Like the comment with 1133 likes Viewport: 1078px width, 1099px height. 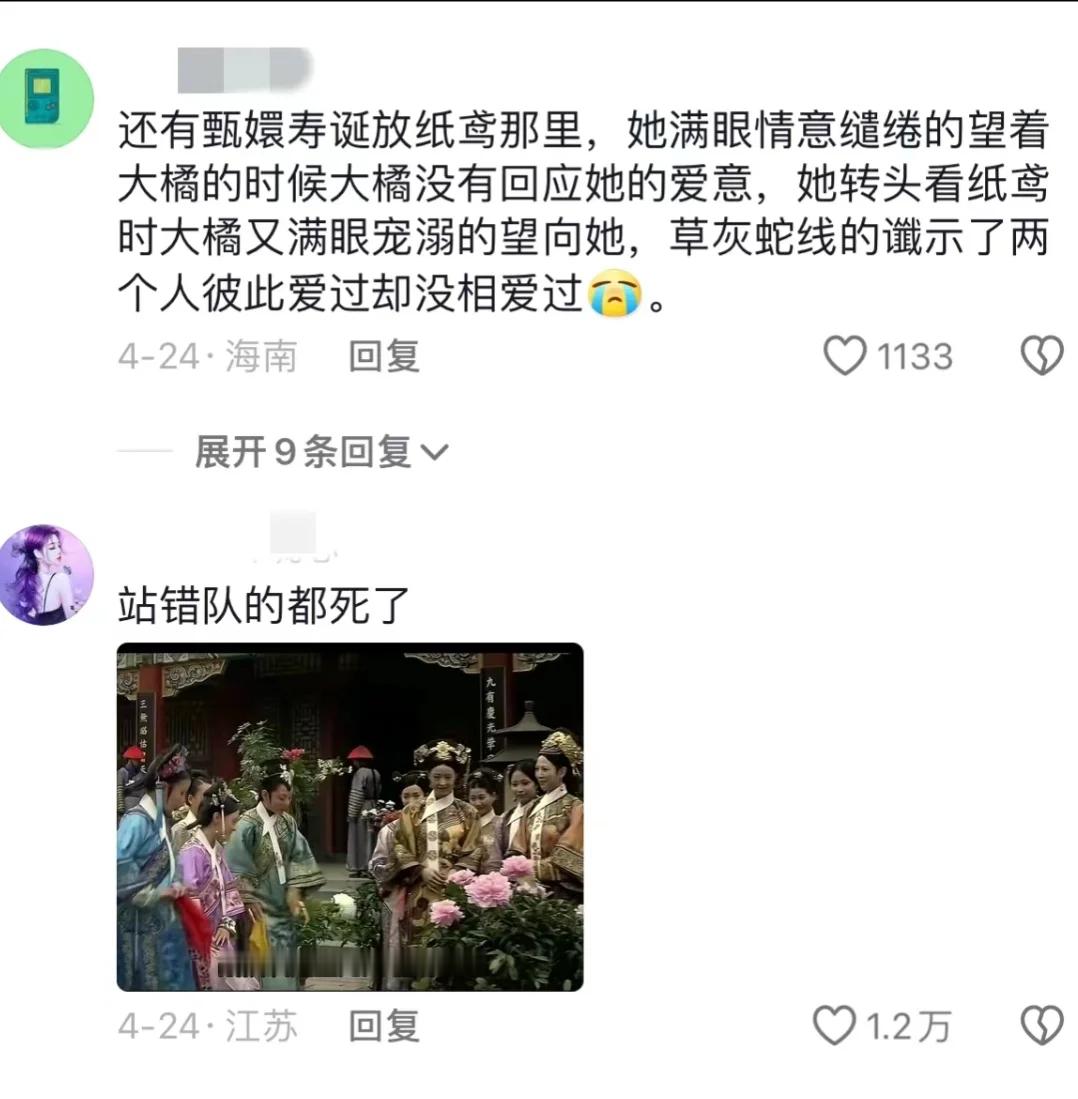coord(845,355)
